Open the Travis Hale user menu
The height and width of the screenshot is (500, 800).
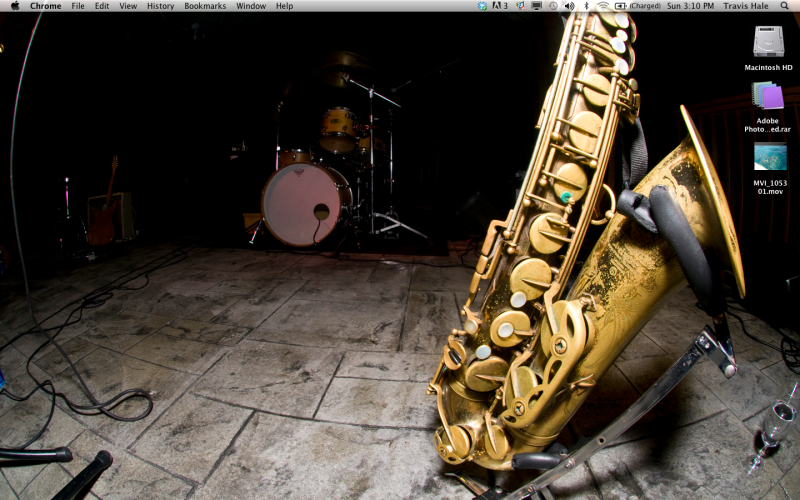[745, 6]
